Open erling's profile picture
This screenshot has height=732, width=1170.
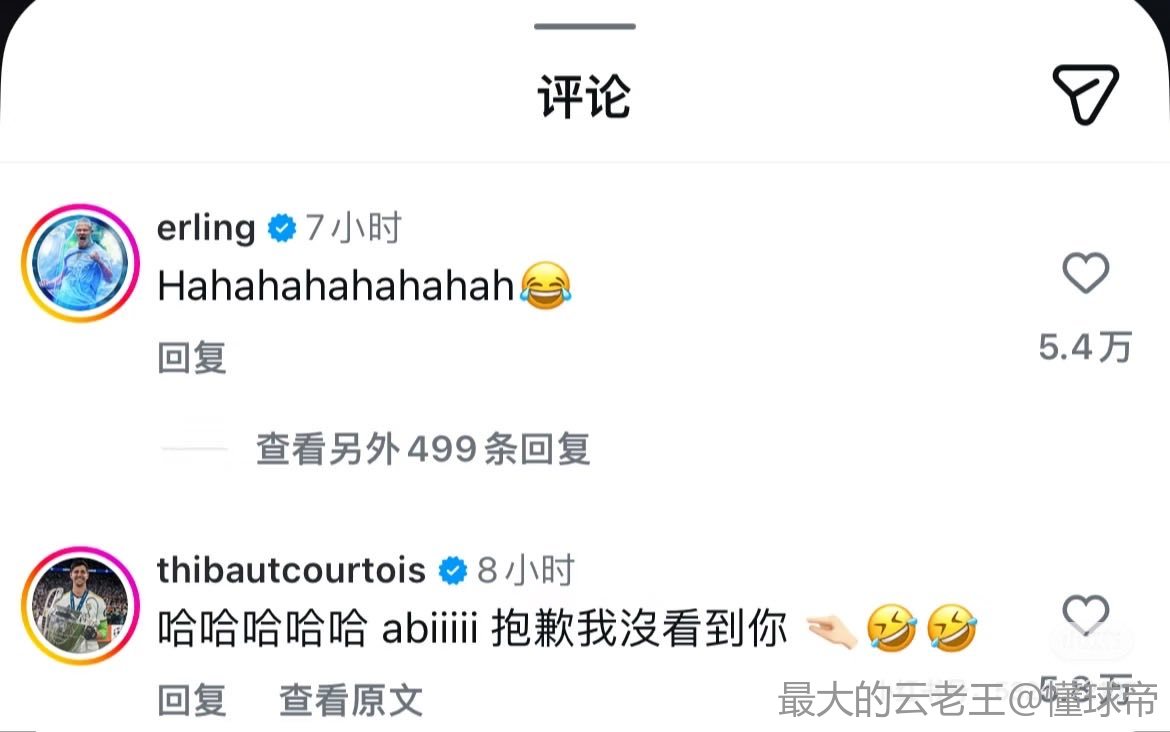(81, 263)
